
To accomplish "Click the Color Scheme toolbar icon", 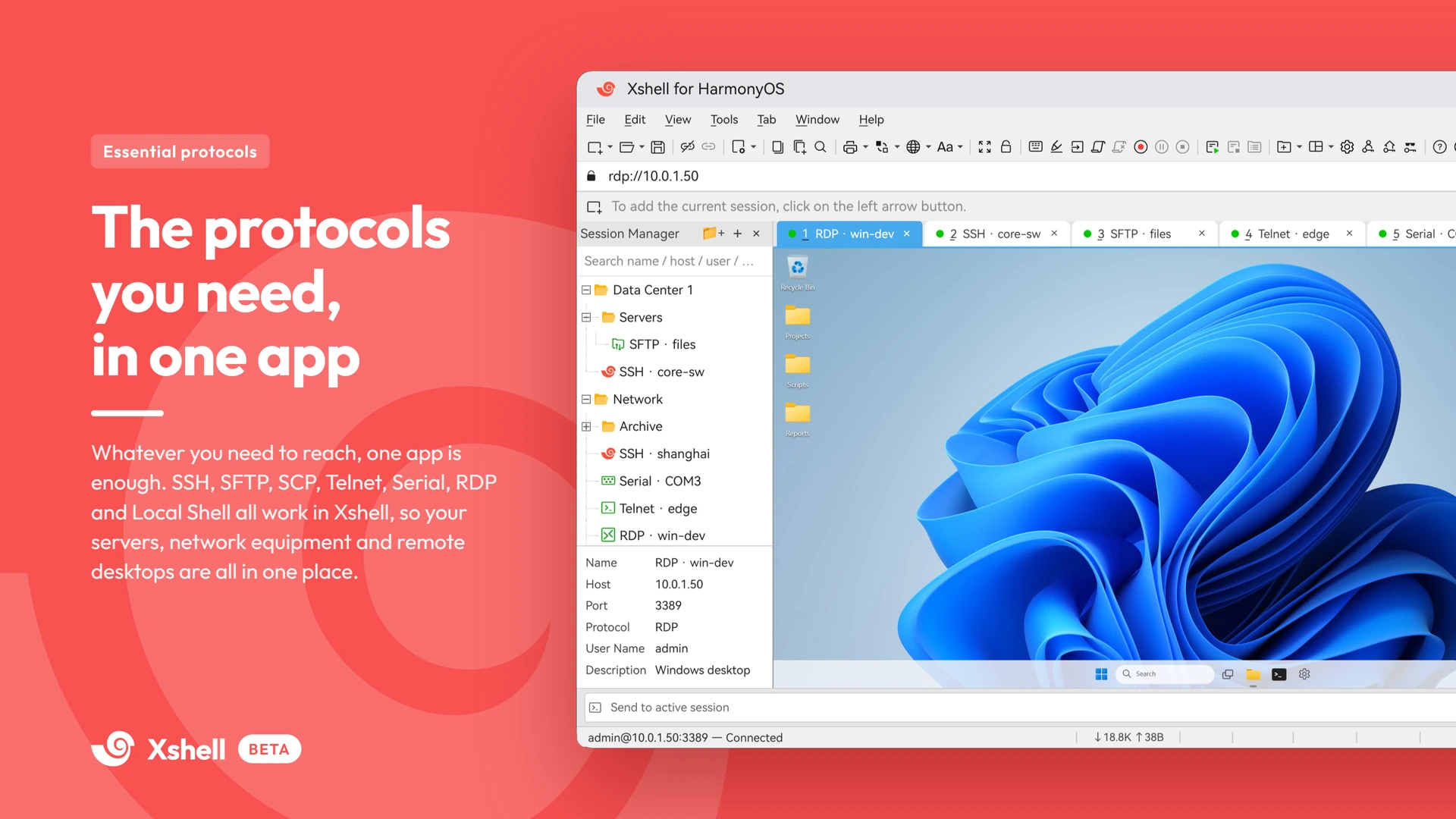I will (882, 147).
